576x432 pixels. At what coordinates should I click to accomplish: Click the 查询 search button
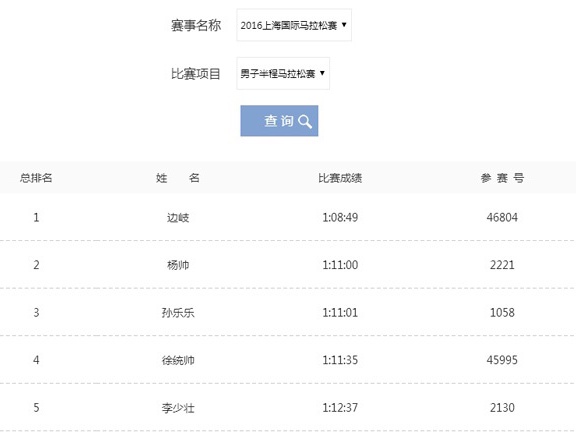[279, 121]
